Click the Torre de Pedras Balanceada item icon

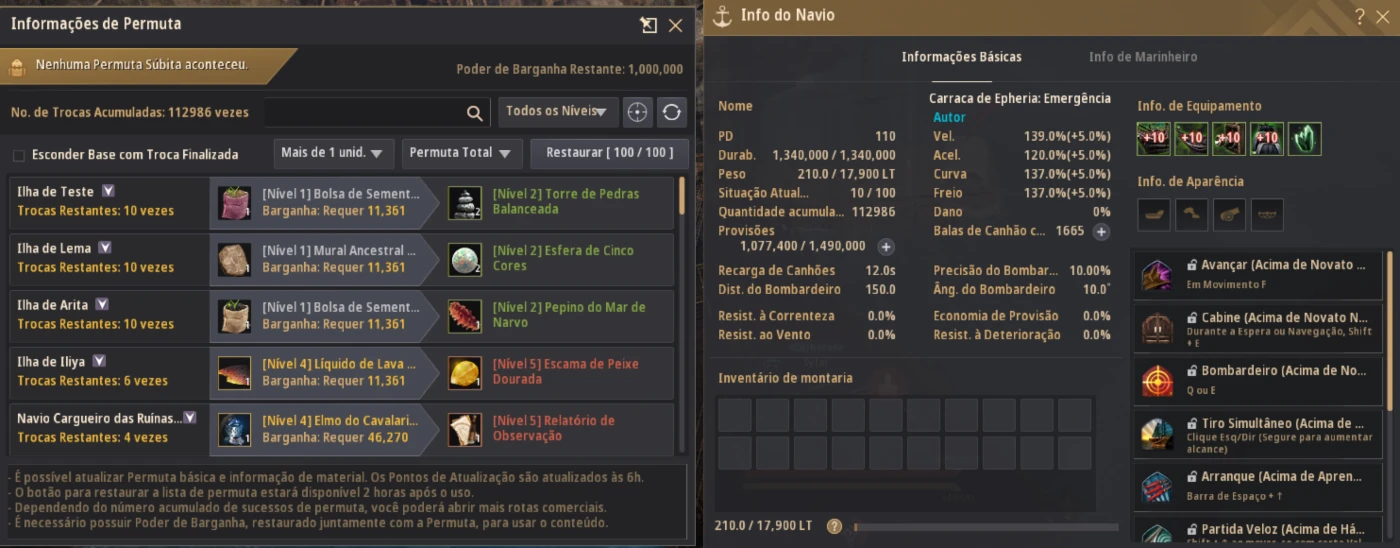464,202
